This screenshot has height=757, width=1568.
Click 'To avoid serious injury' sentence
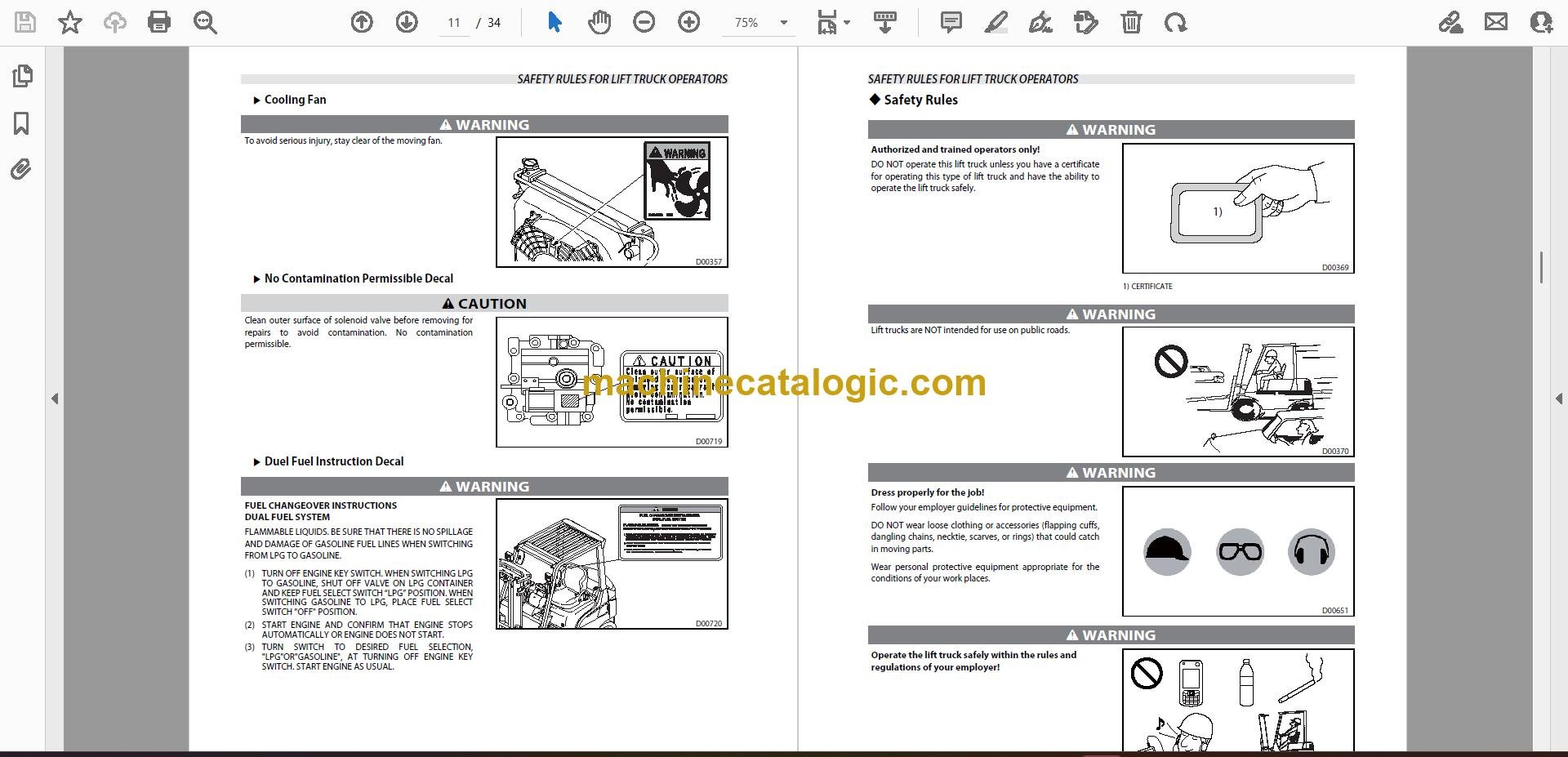click(343, 140)
